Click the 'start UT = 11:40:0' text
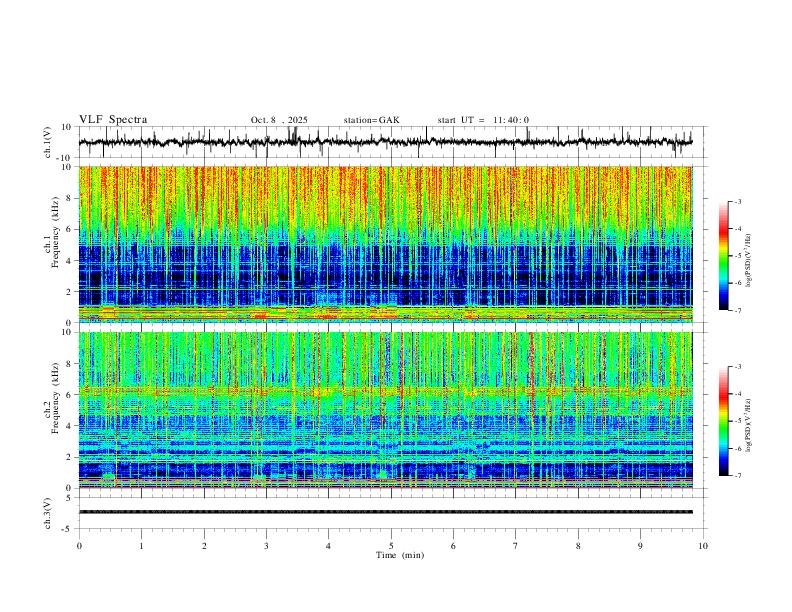This screenshot has height=612, width=792. click(x=483, y=120)
